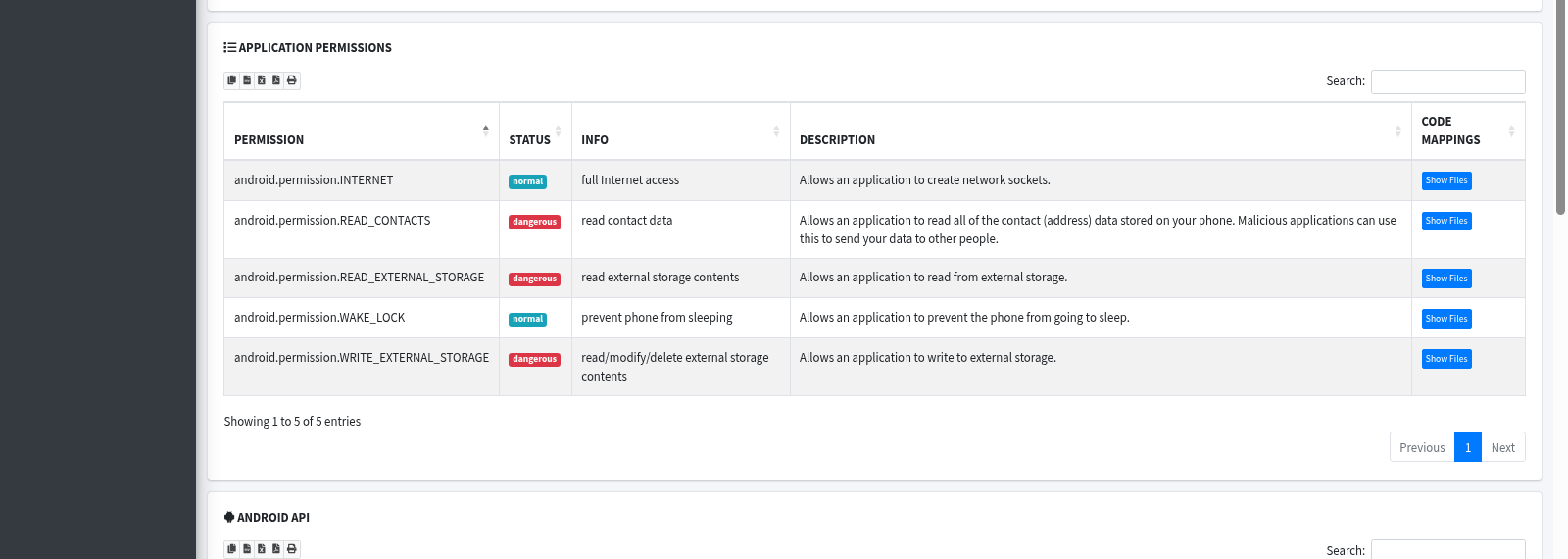Click the dangerous badge for WRITE_EXTERNAL_STORAGE
The image size is (1568, 559).
(x=534, y=359)
